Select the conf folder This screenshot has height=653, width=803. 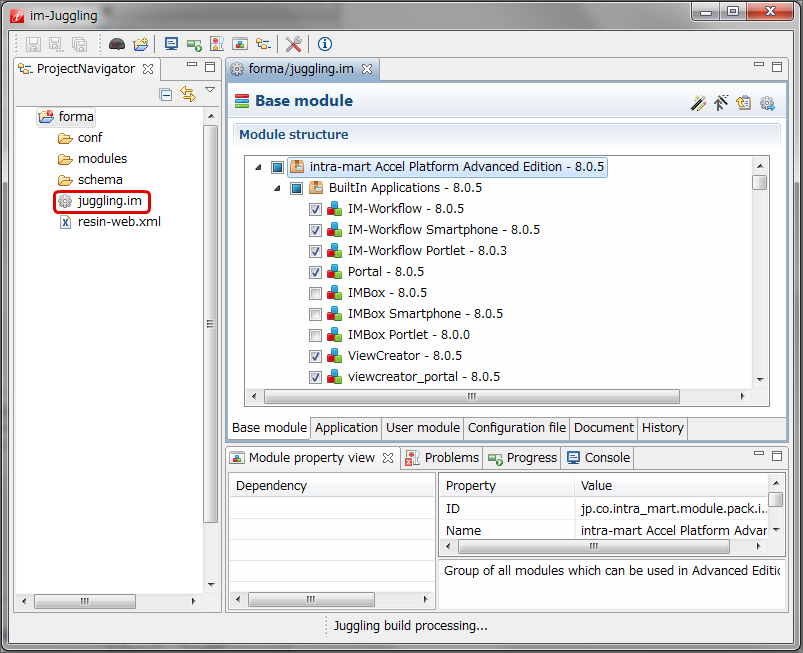coord(80,138)
